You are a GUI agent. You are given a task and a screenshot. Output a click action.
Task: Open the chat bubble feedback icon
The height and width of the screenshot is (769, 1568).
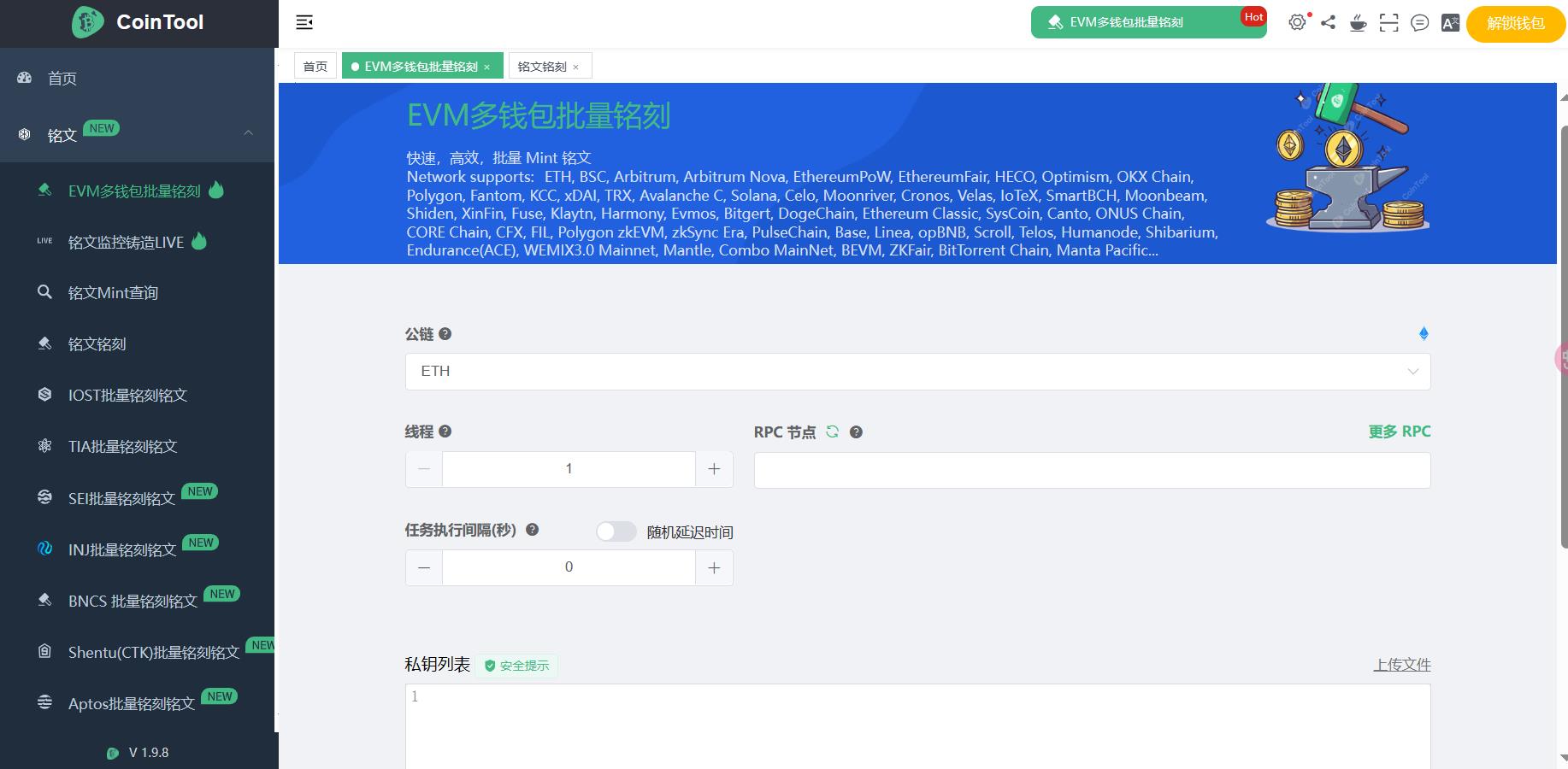coord(1419,23)
